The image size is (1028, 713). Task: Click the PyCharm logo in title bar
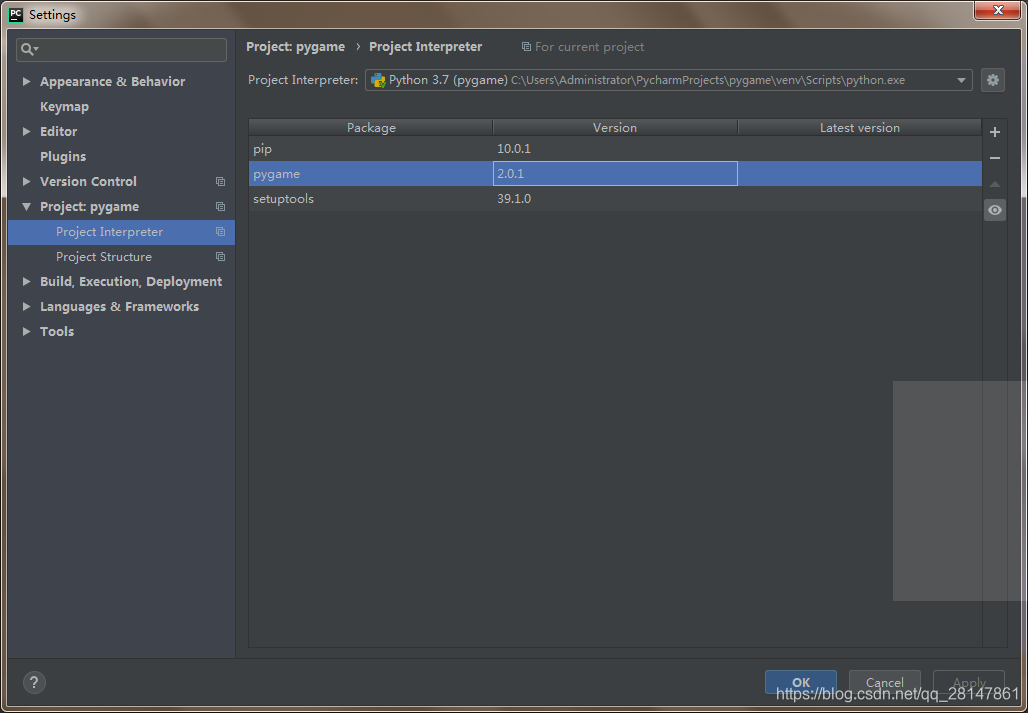[x=16, y=14]
